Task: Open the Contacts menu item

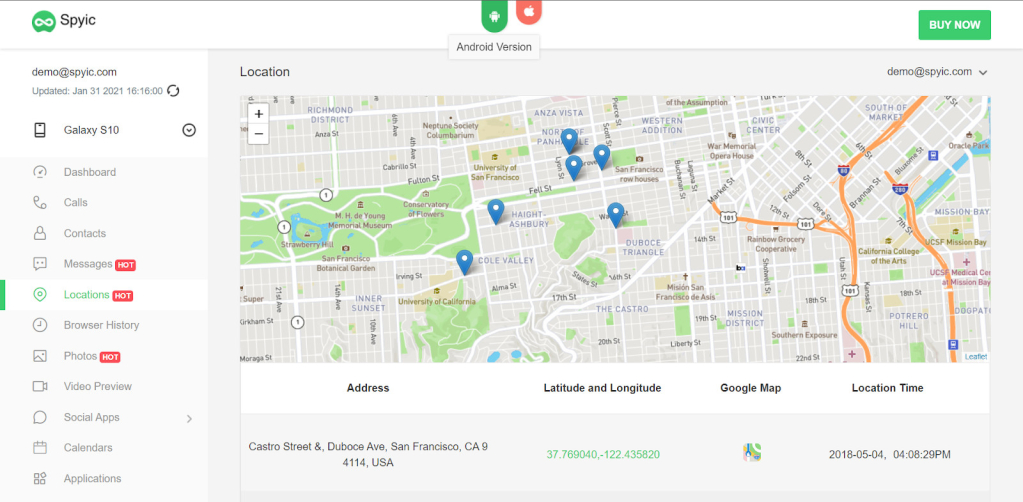Action: click(x=85, y=233)
